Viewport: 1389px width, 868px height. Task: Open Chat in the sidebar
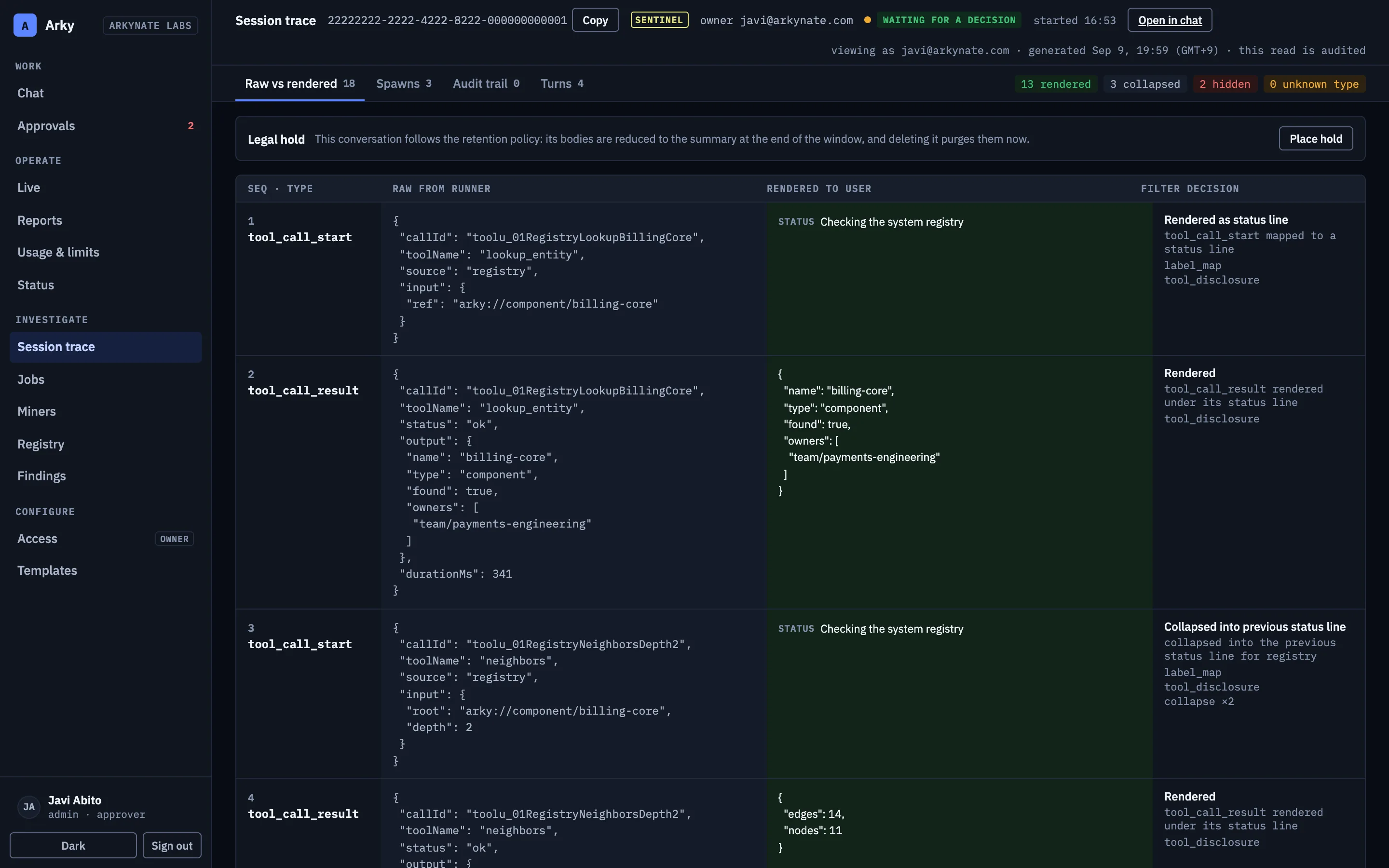(106, 93)
